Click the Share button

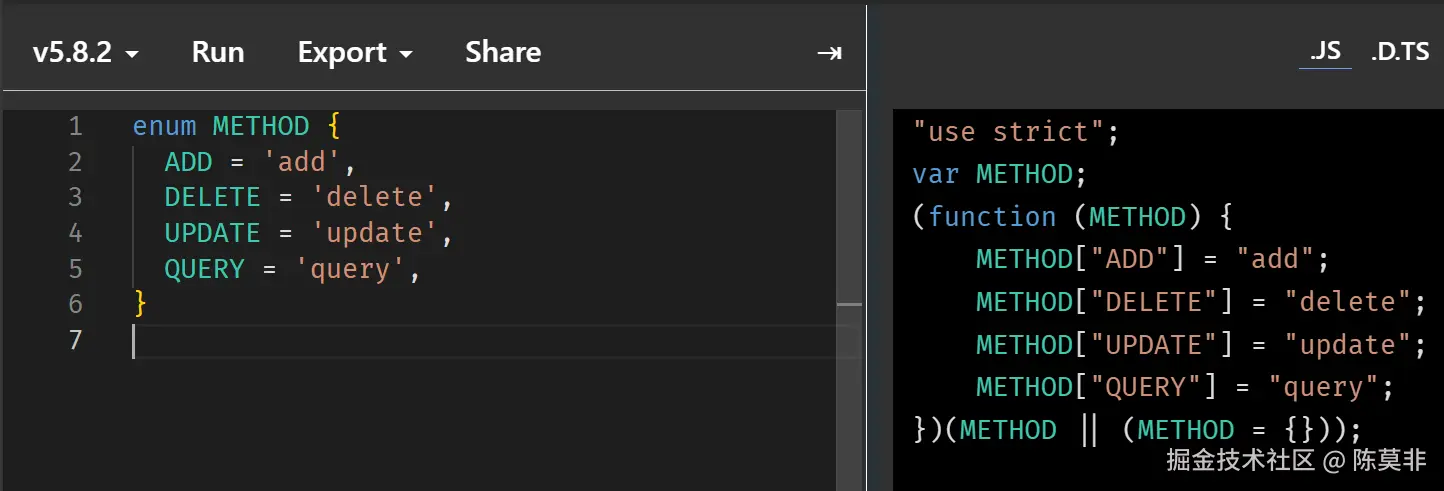tap(503, 53)
